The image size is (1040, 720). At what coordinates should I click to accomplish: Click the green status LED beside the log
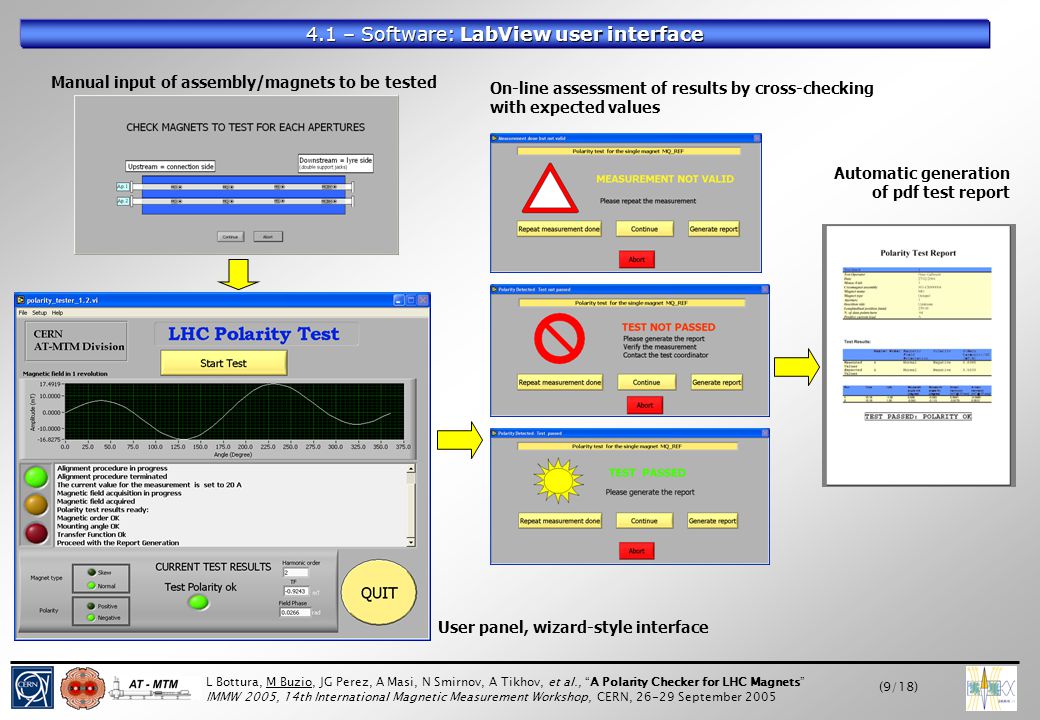tap(36, 477)
